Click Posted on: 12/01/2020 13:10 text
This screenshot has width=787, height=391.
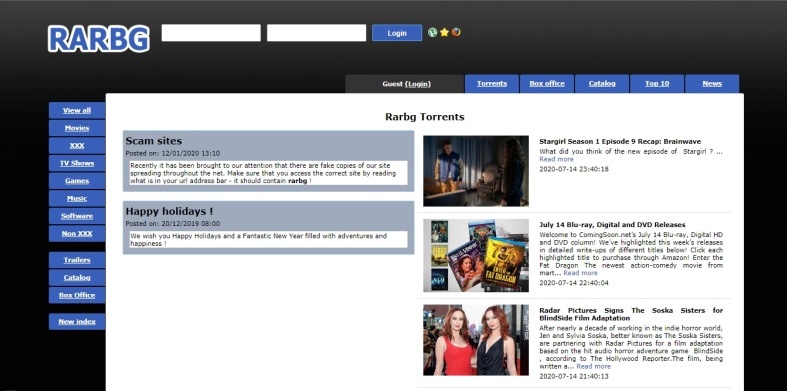click(x=173, y=154)
